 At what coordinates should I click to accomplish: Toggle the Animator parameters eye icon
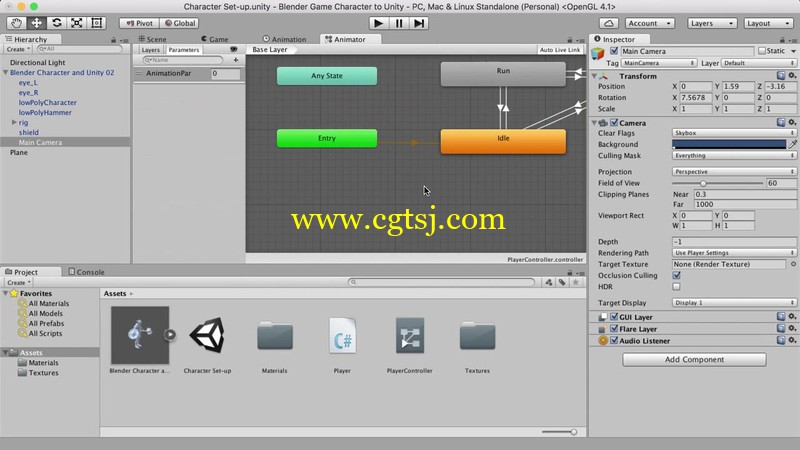pyautogui.click(x=234, y=49)
